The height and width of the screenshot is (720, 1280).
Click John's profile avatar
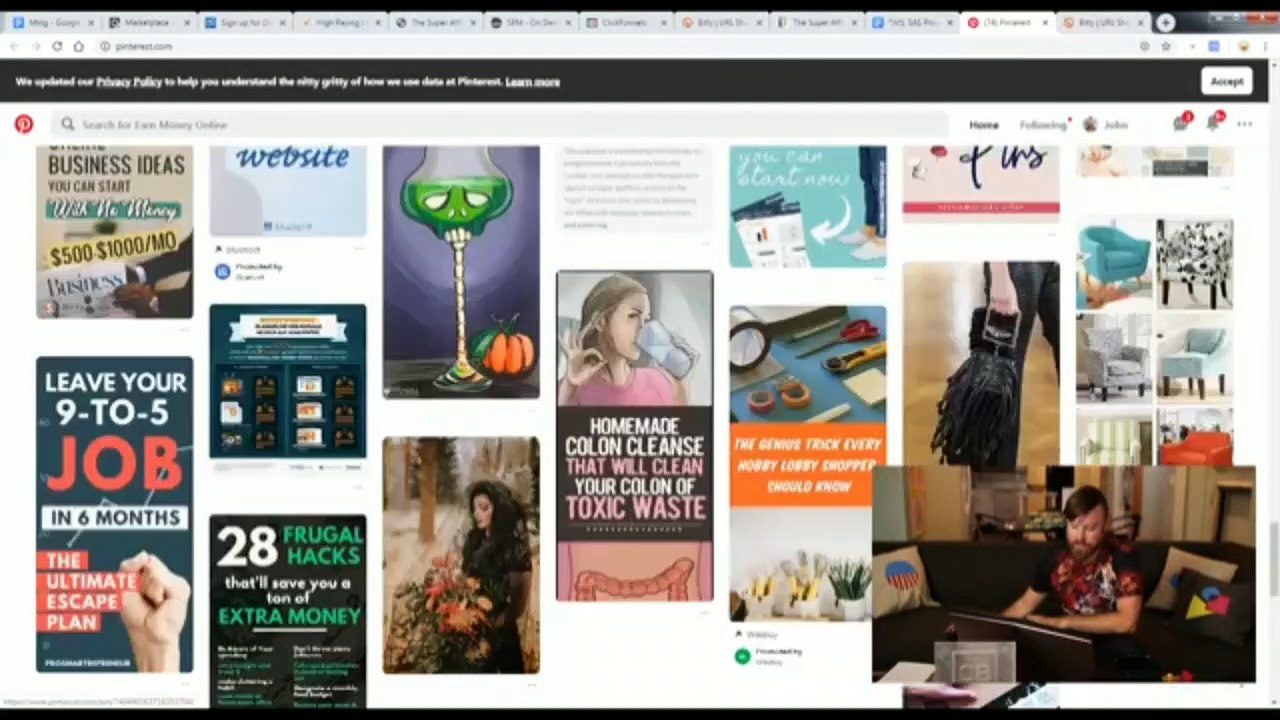point(1090,124)
